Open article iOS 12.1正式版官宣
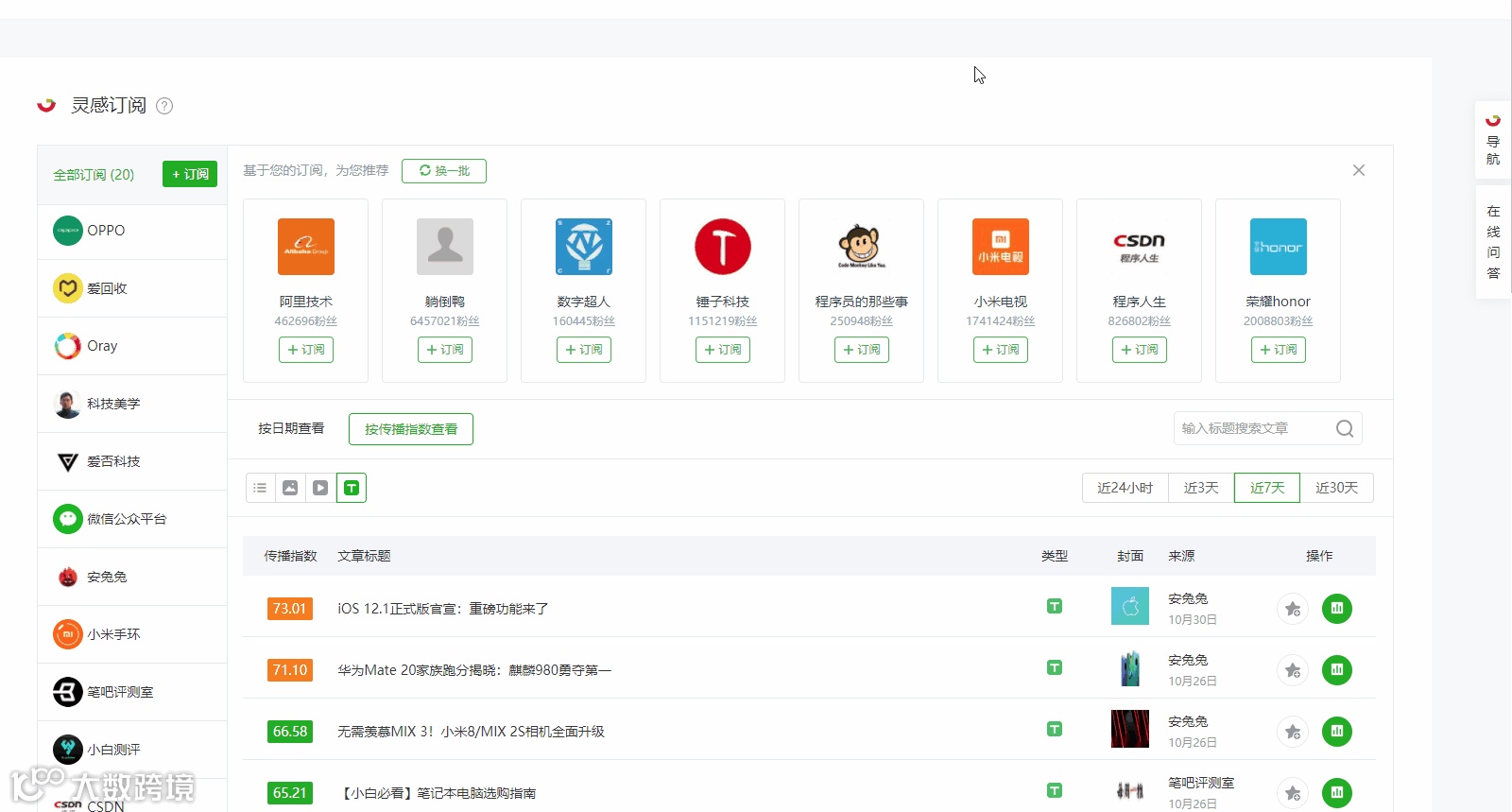 click(443, 609)
